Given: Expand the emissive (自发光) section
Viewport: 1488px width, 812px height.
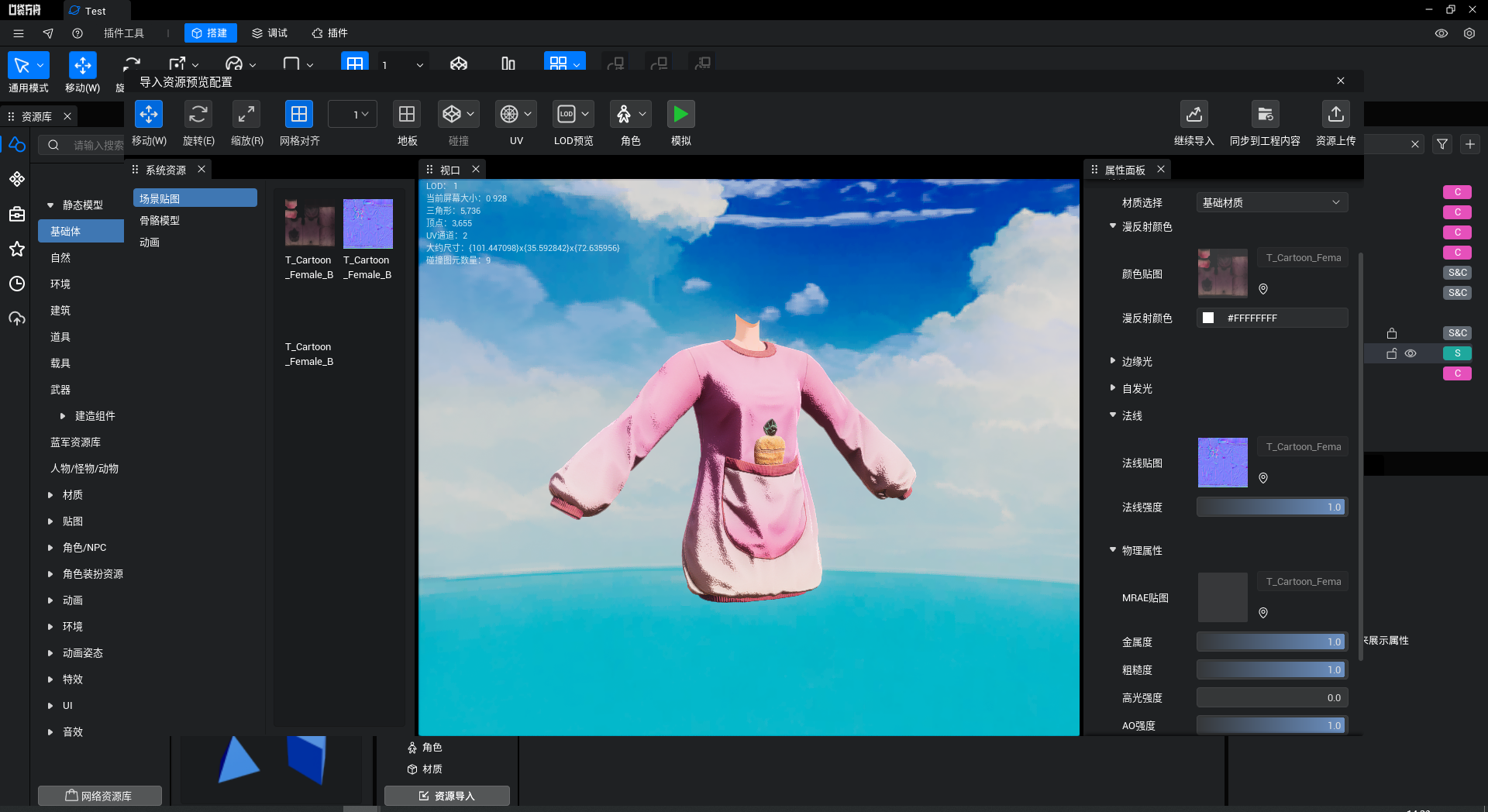Looking at the screenshot, I should click(1113, 388).
